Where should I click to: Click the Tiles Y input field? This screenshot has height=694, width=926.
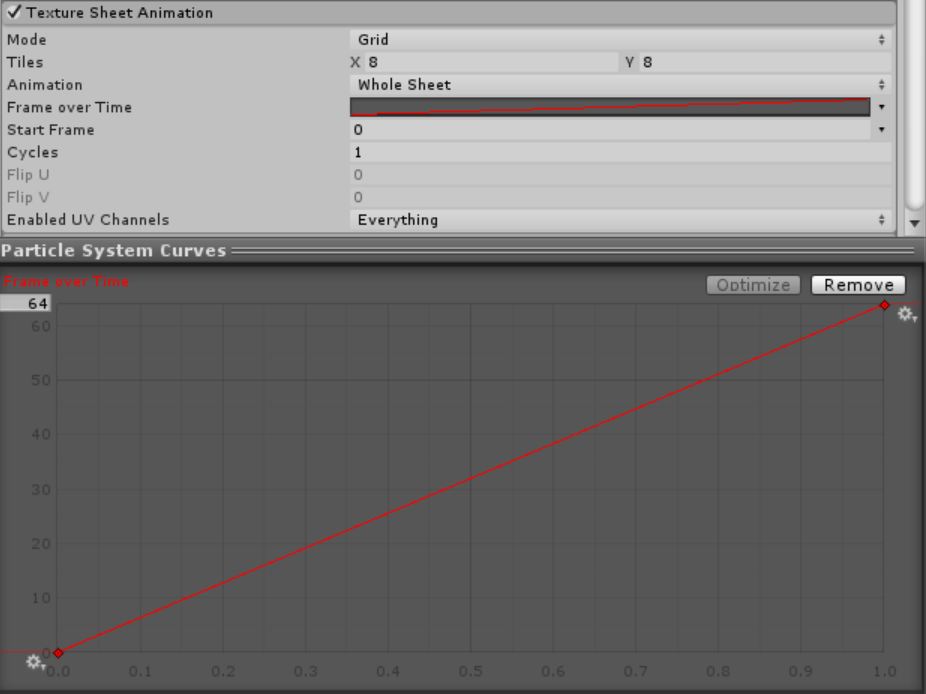click(x=765, y=62)
